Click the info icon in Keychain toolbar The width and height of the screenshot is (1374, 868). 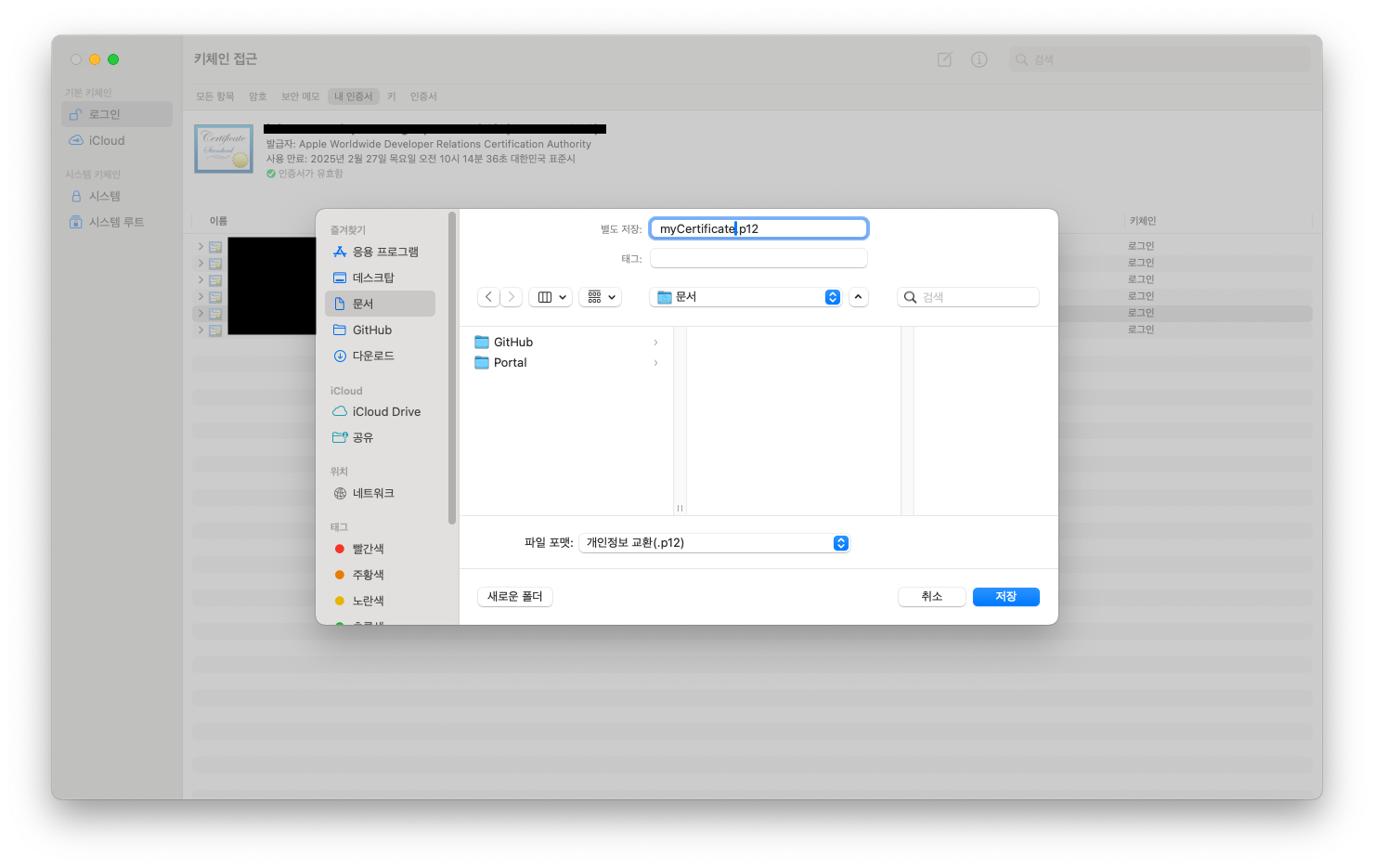979,59
